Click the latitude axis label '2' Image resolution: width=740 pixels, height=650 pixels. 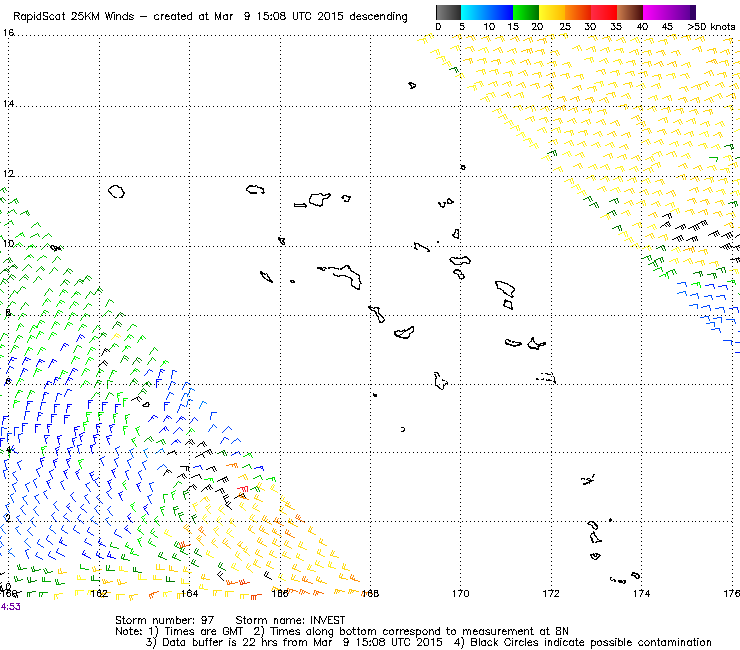tap(8, 518)
